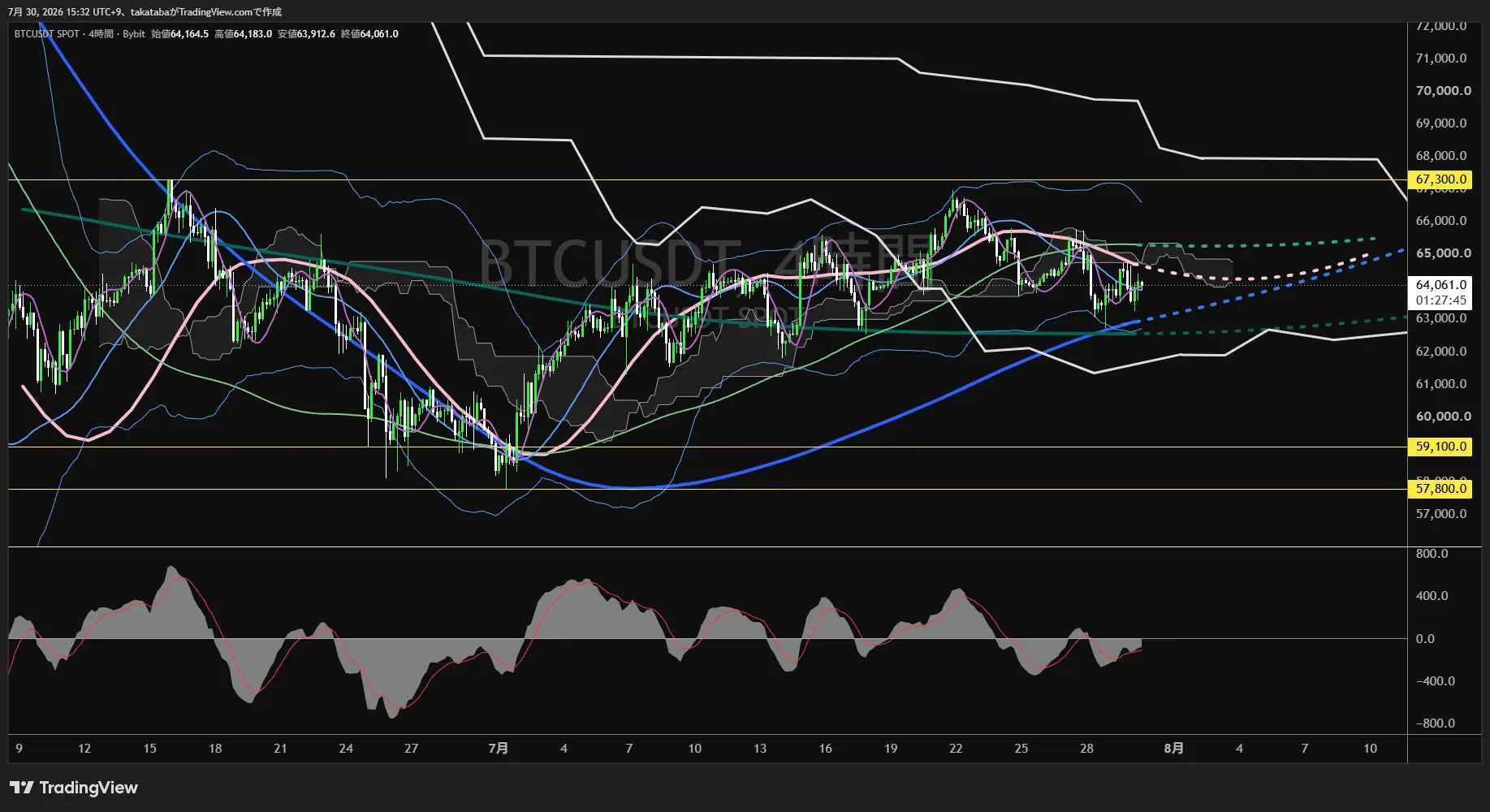Screen dimensions: 1490x812
Task: Click the 8月 month marker on time axis
Action: pos(1173,748)
